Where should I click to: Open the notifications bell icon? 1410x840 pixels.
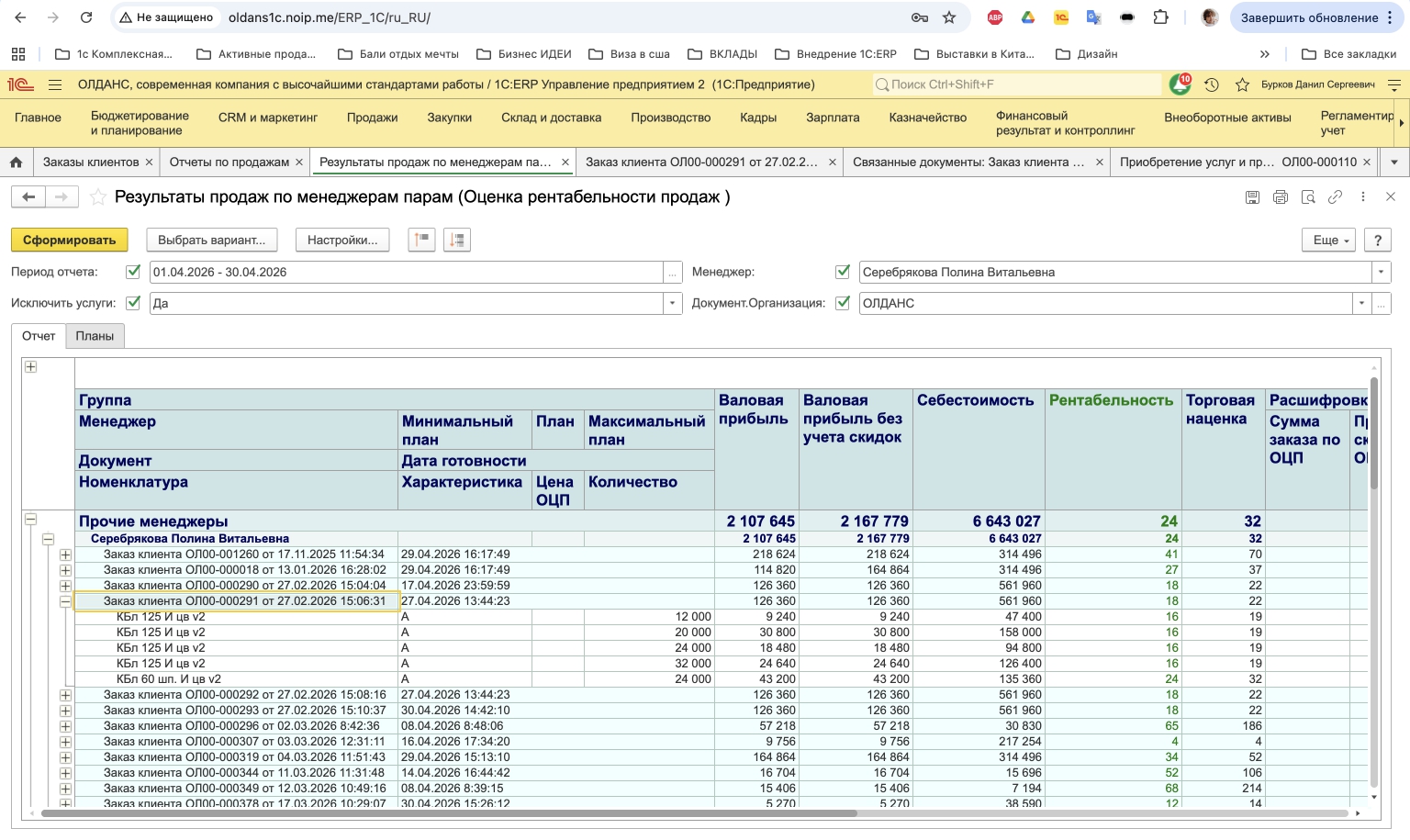coord(1180,84)
